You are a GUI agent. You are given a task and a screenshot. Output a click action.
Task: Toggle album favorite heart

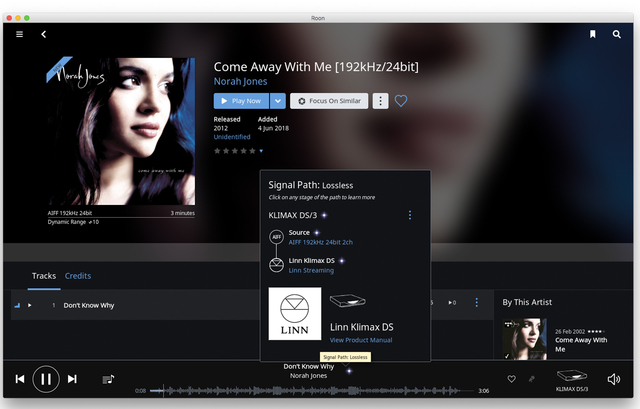click(x=401, y=100)
